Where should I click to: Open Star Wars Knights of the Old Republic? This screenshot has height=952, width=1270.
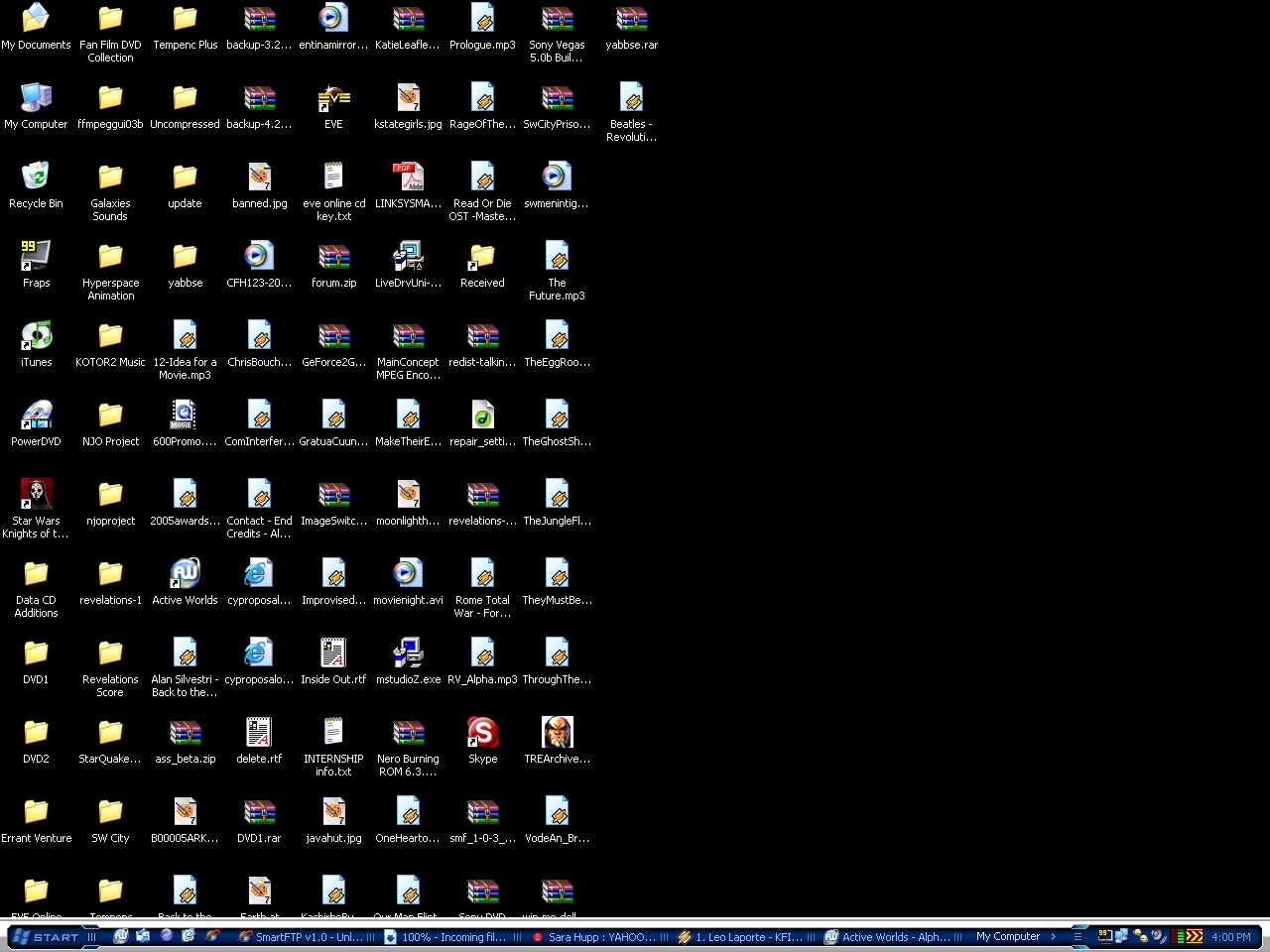coord(36,494)
